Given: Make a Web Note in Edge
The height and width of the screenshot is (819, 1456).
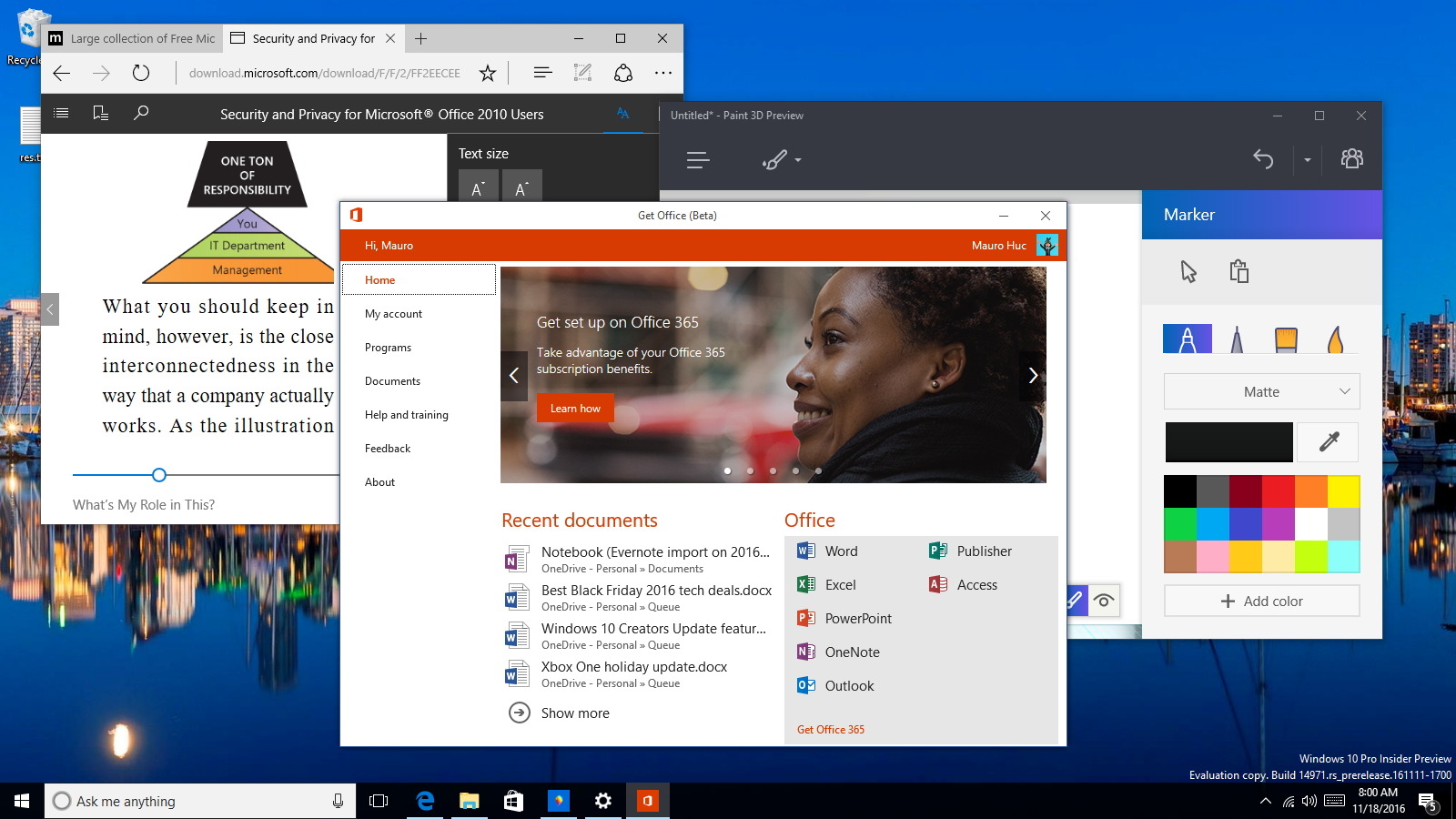Looking at the screenshot, I should tap(582, 73).
